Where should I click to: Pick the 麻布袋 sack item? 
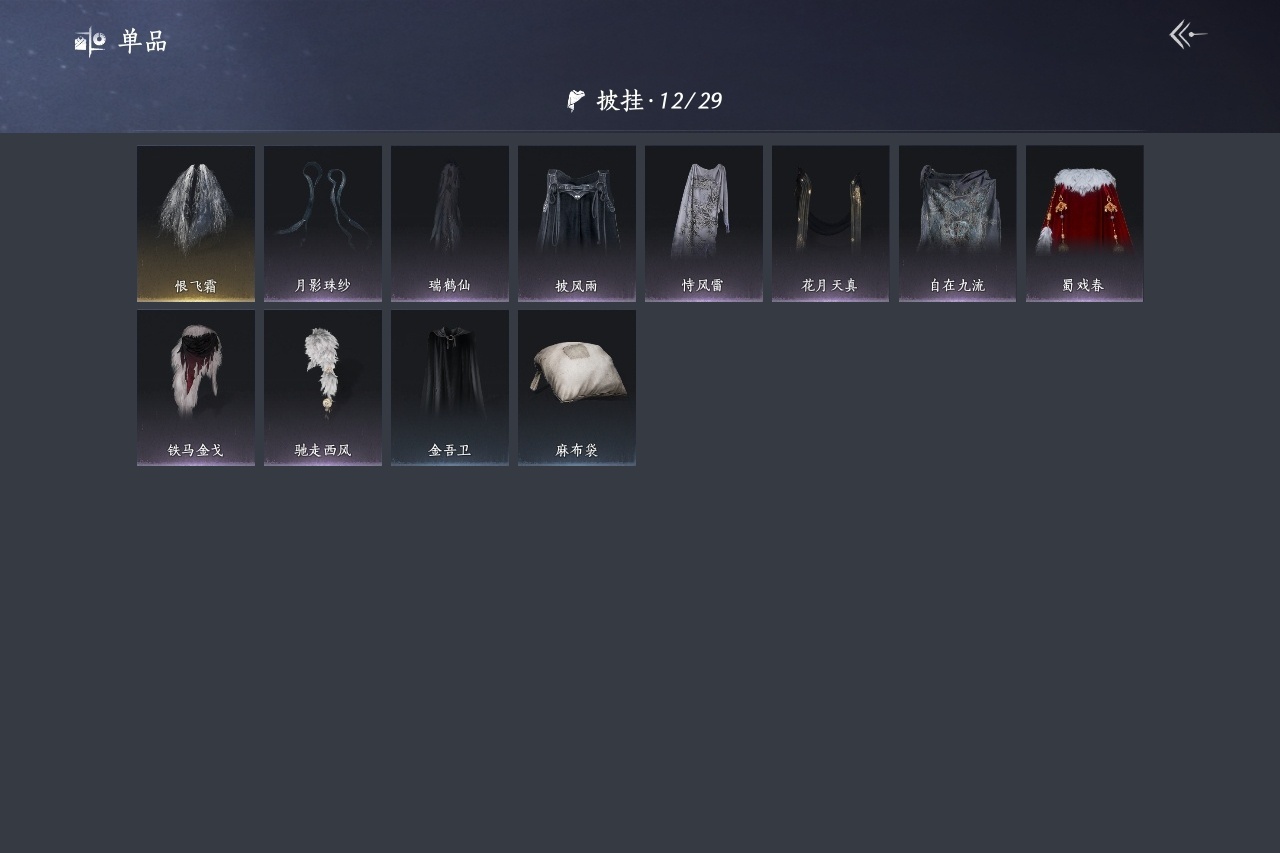[577, 388]
